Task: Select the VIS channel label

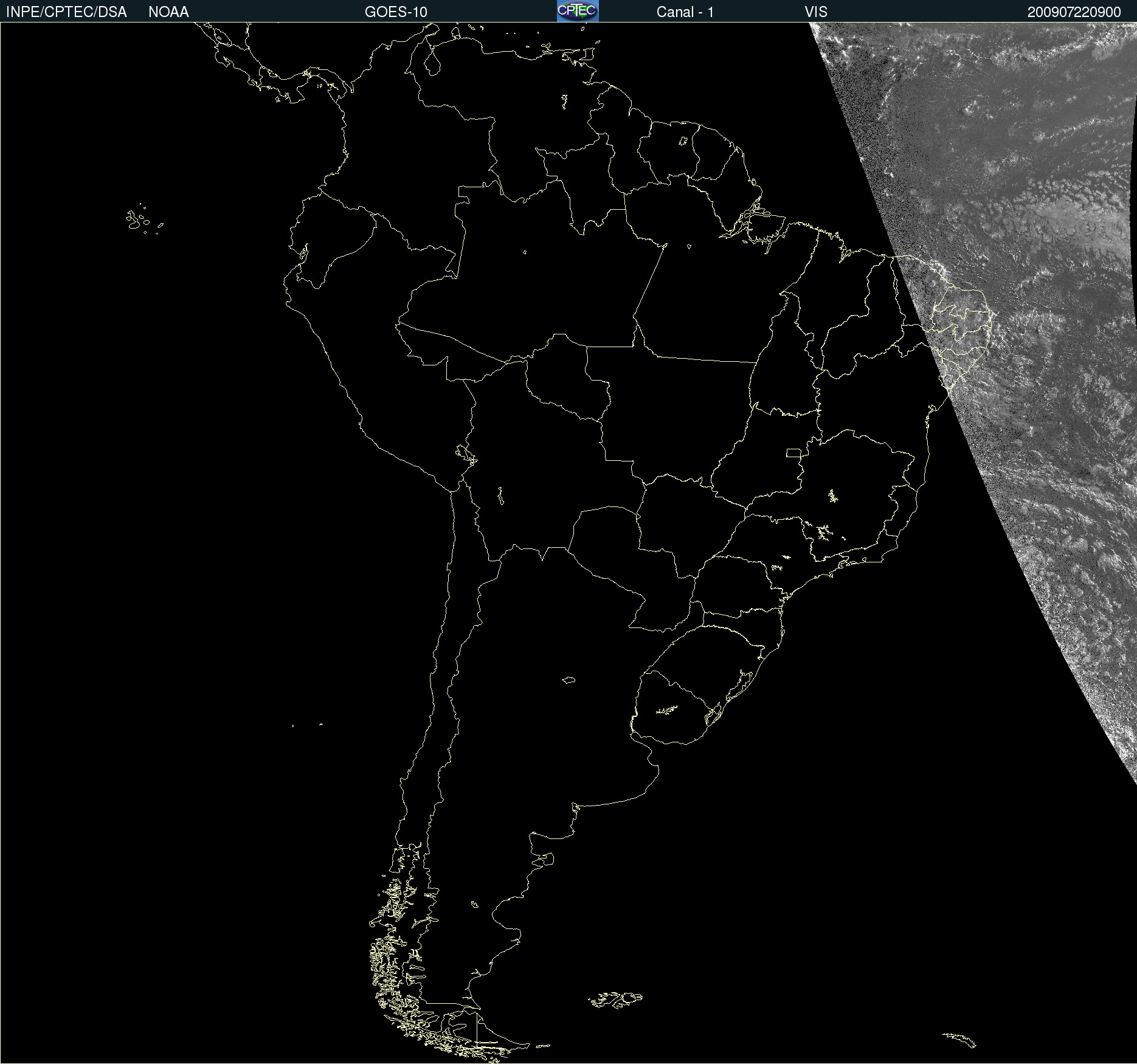Action: click(x=816, y=12)
